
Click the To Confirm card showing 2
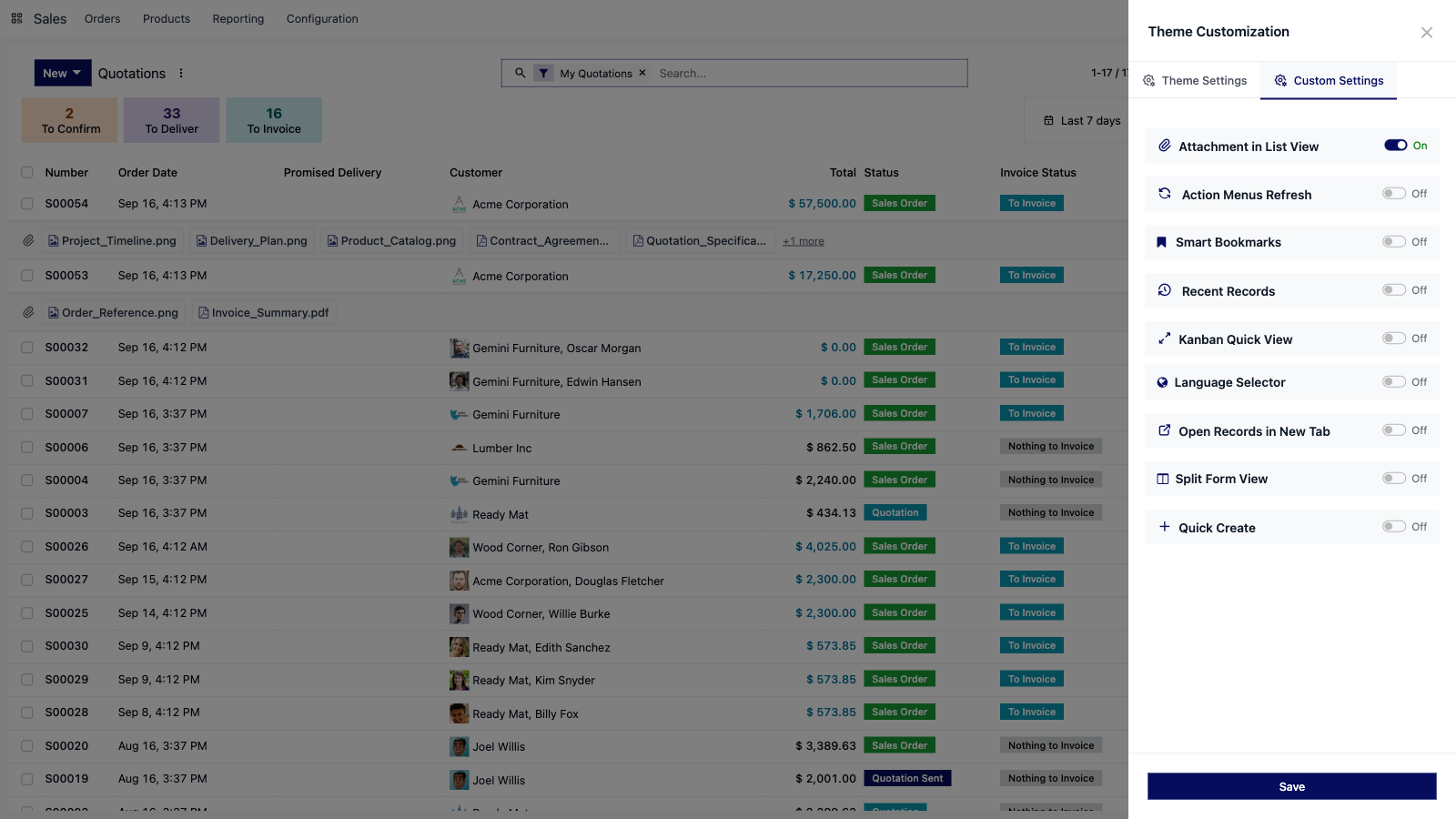click(70, 120)
